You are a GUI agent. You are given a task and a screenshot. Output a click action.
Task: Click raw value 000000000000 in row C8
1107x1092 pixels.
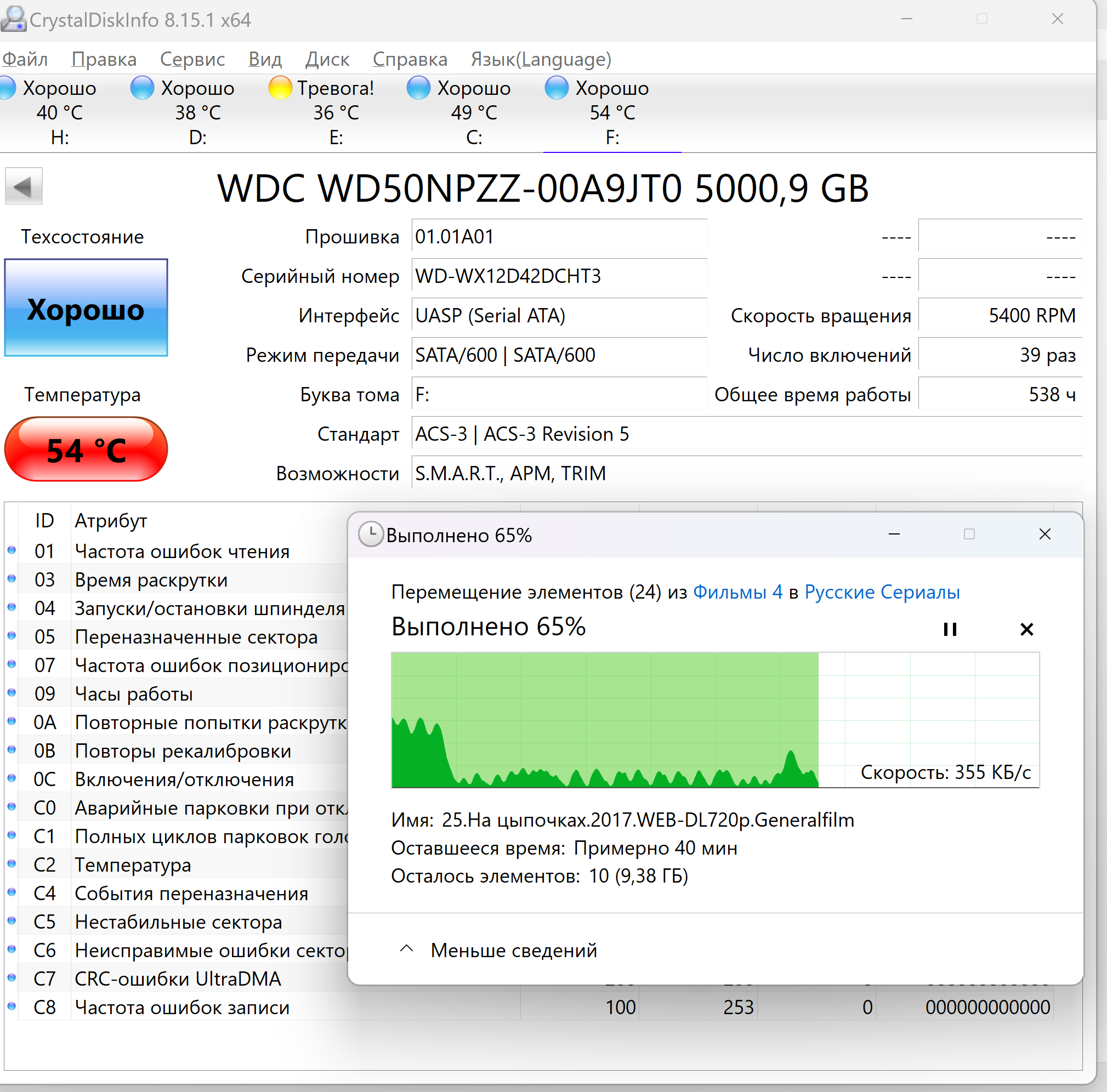pyautogui.click(x=988, y=1007)
